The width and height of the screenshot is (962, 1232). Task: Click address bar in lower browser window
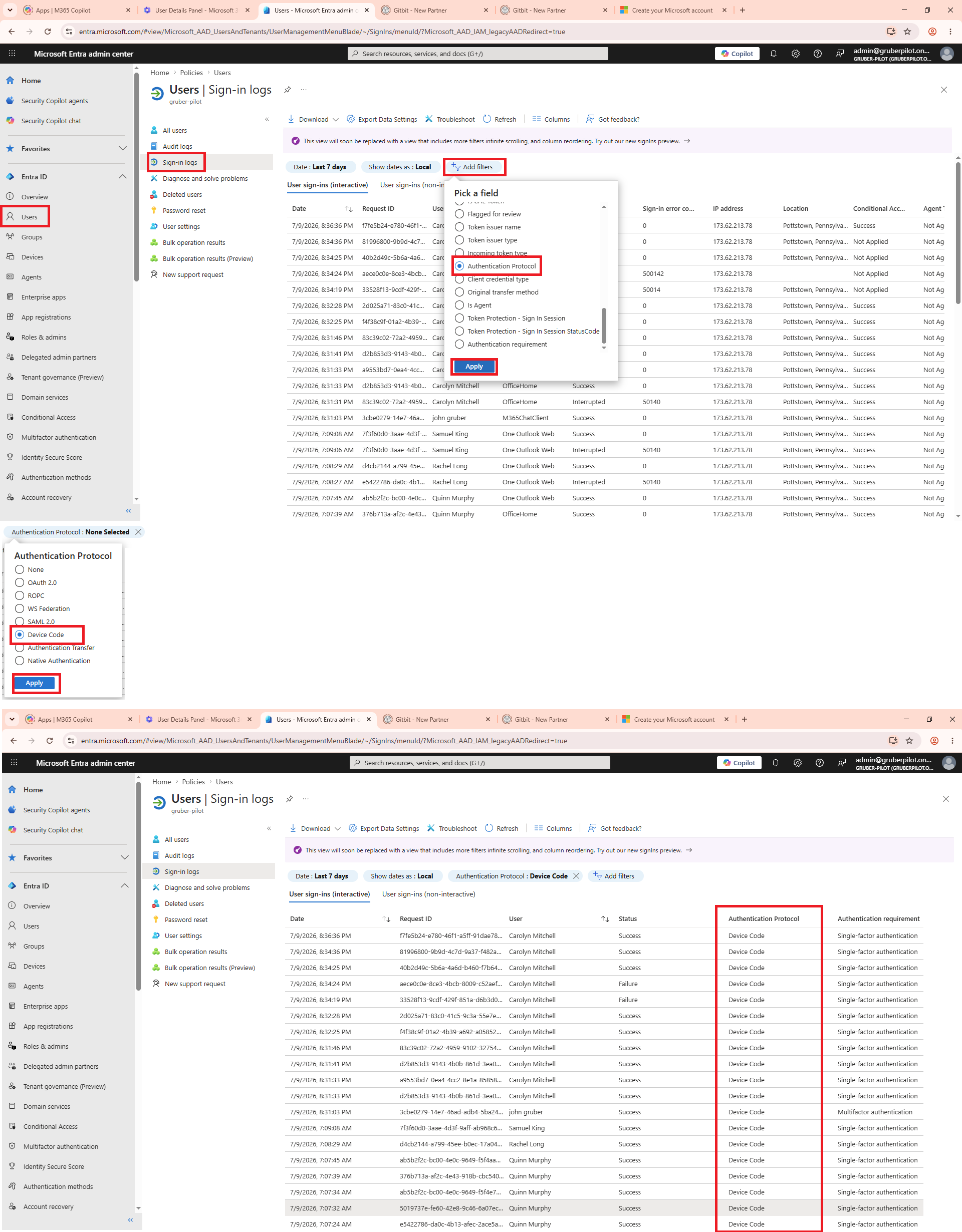click(x=479, y=741)
